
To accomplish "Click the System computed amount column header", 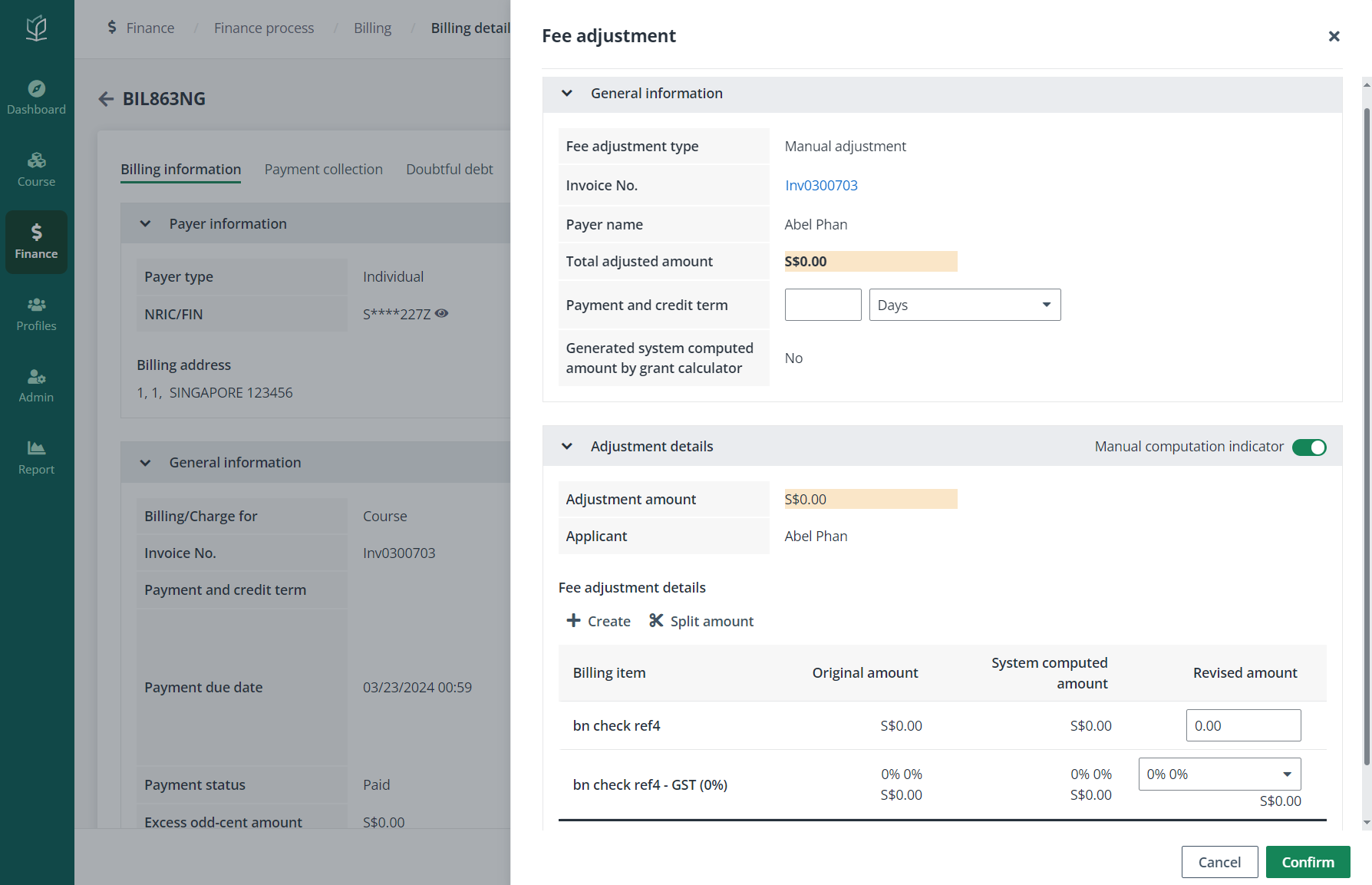I will click(1049, 673).
